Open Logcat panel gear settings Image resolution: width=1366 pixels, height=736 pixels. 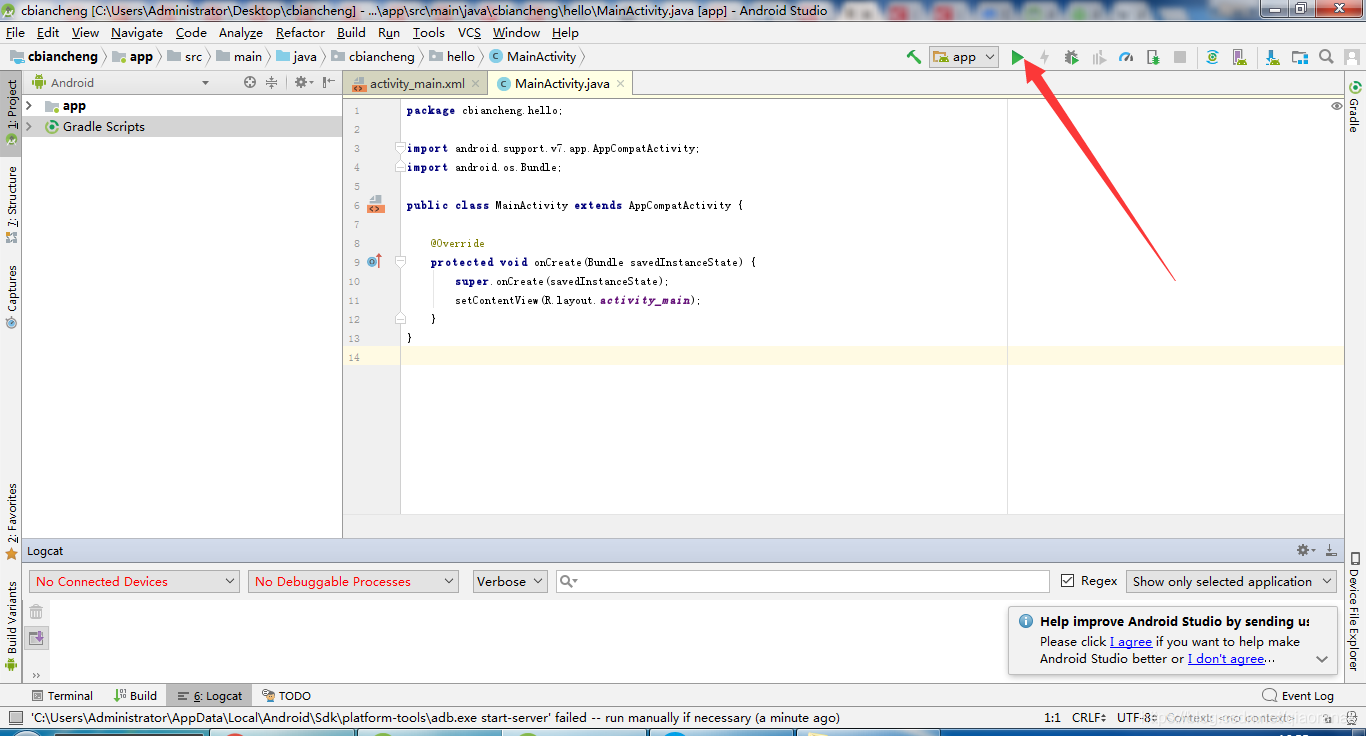coord(1305,550)
